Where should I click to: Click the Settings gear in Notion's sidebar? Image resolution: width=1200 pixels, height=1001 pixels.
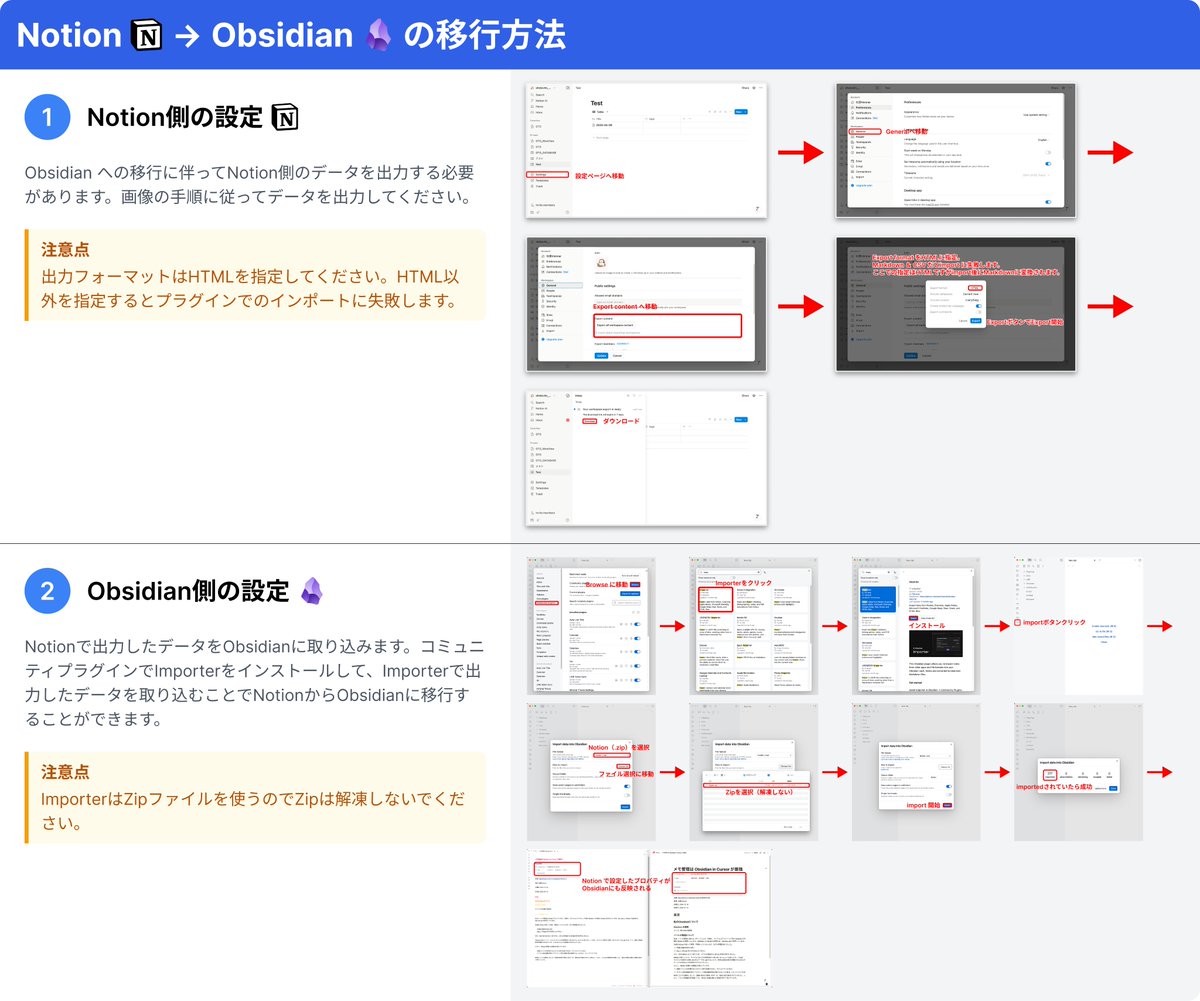pos(533,174)
